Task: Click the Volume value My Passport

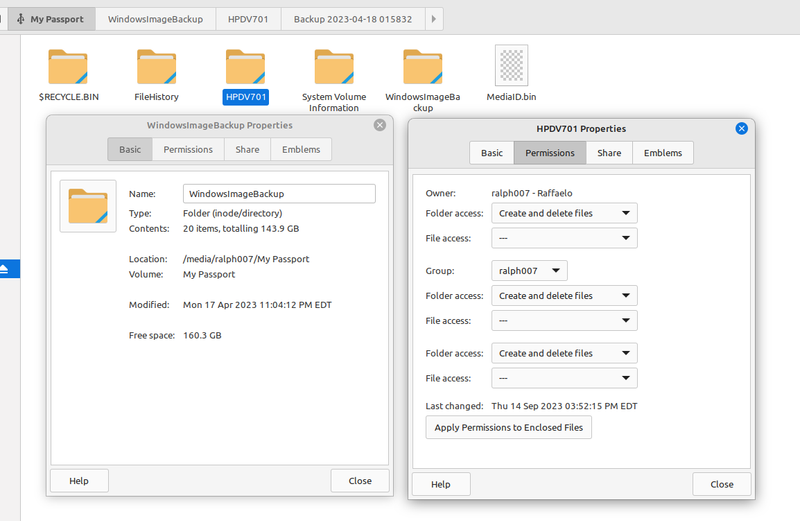Action: 209,275
